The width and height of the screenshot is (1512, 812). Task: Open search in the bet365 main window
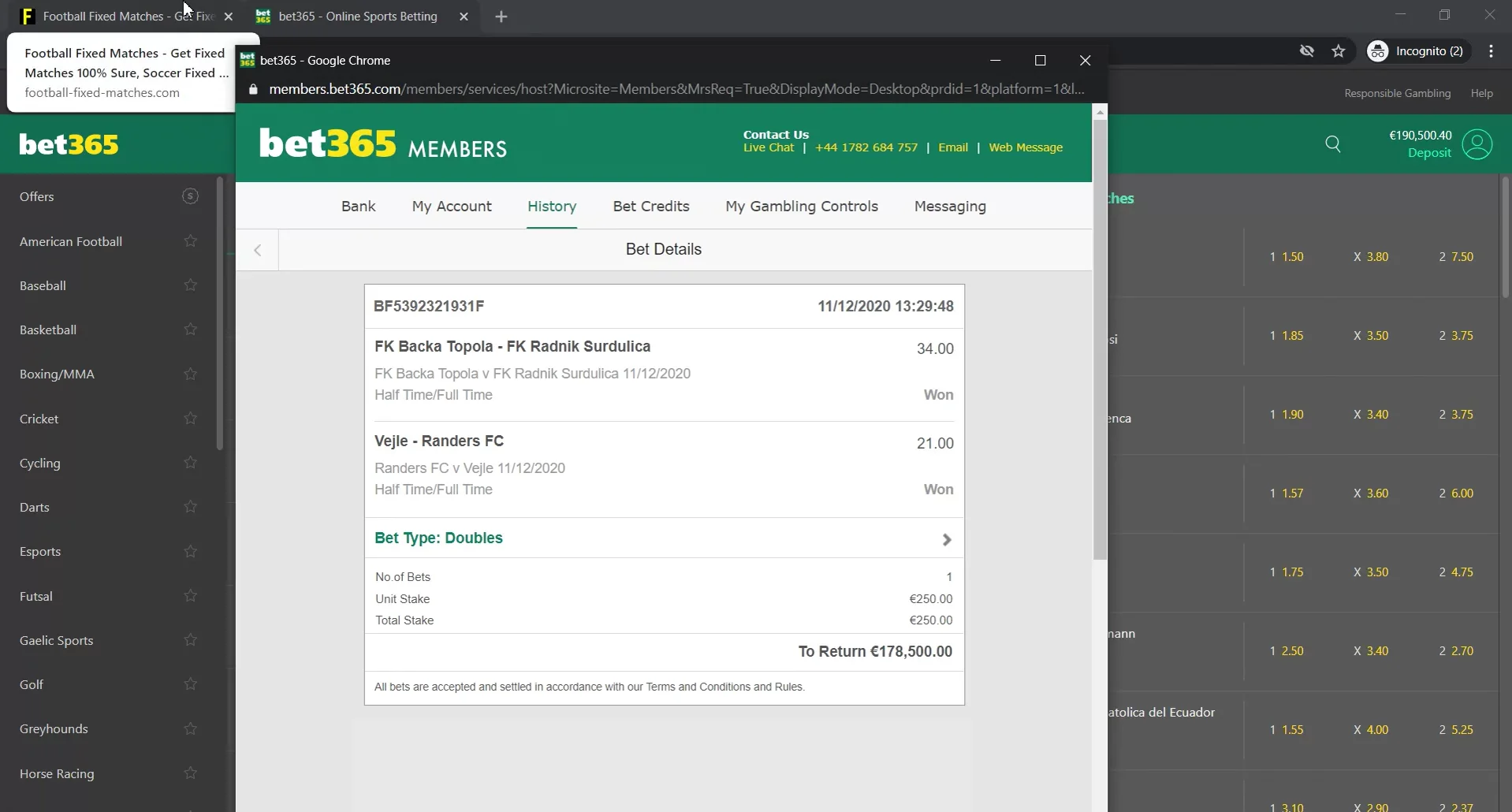click(1333, 144)
